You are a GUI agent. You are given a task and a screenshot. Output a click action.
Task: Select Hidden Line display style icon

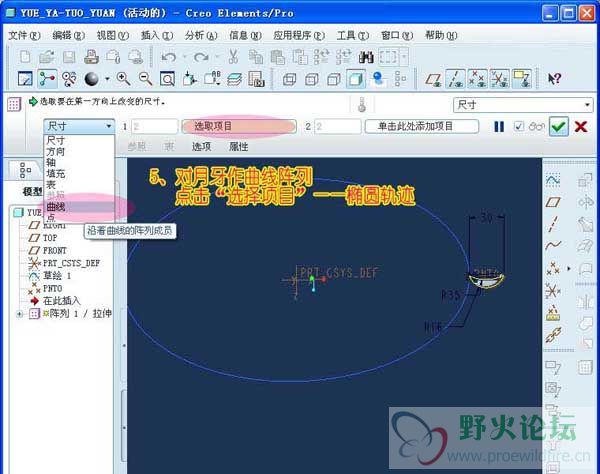(311, 79)
